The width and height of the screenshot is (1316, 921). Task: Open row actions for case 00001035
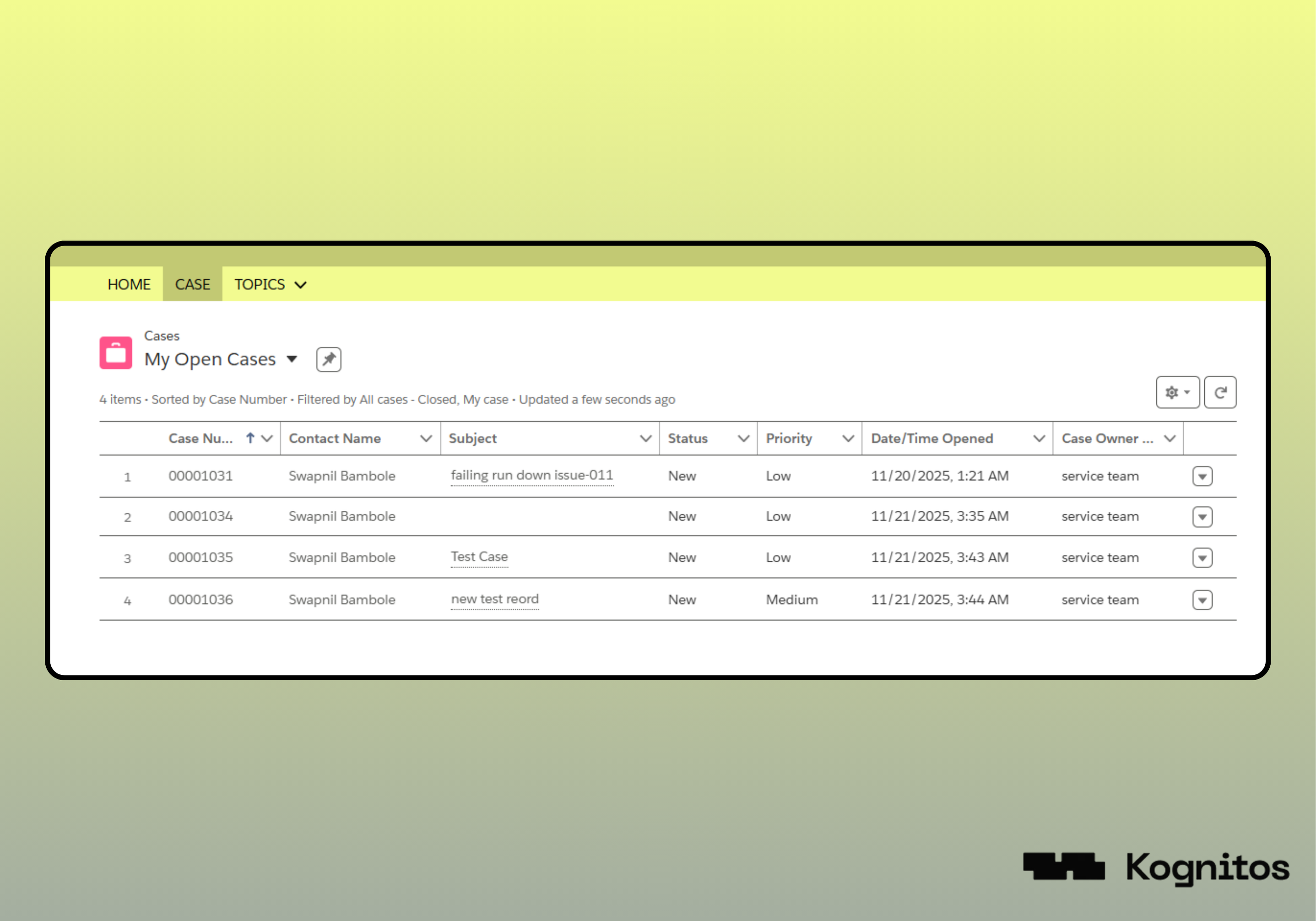1202,558
